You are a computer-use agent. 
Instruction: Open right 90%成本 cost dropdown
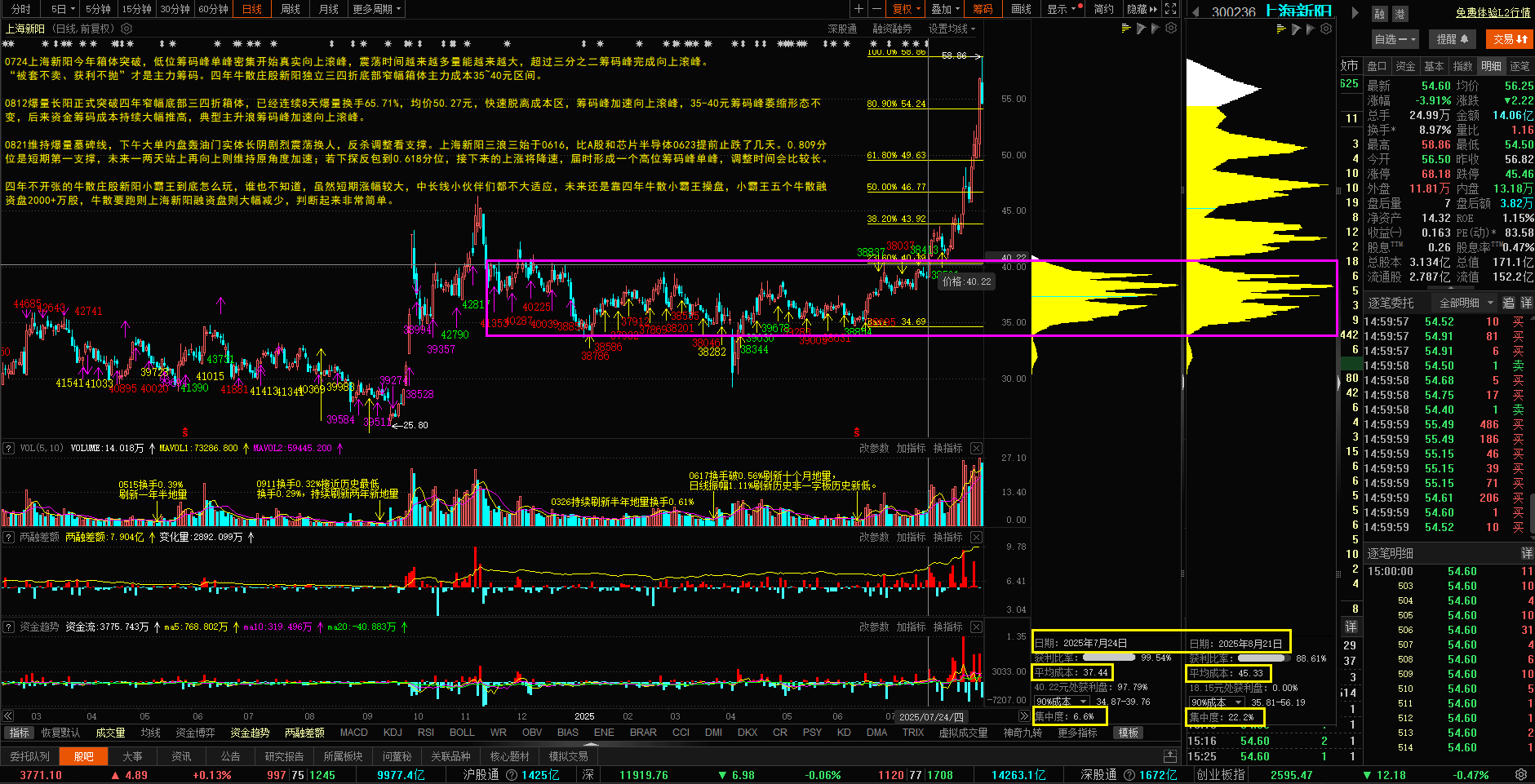pyautogui.click(x=1216, y=702)
